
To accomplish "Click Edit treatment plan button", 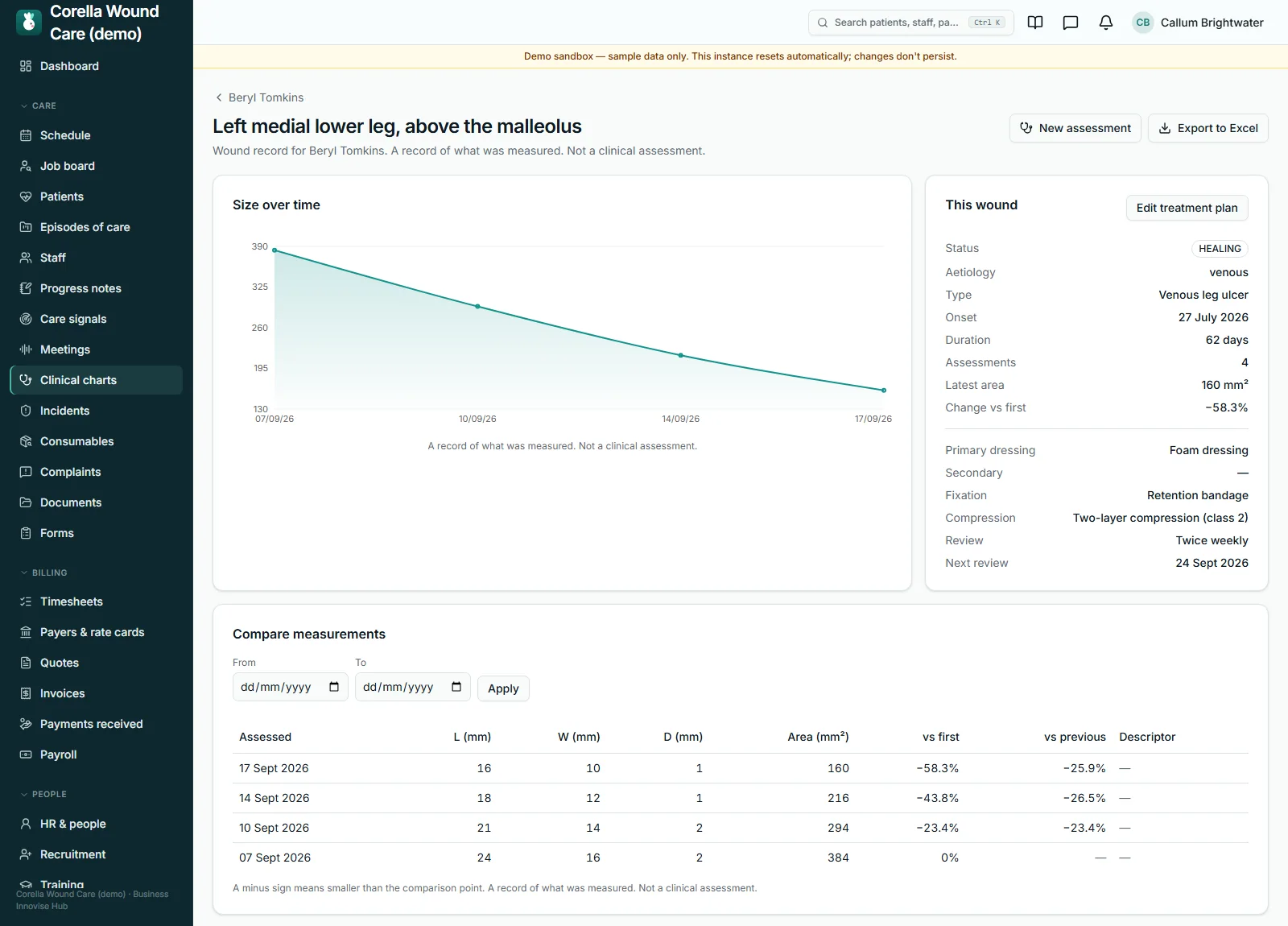I will pyautogui.click(x=1187, y=208).
